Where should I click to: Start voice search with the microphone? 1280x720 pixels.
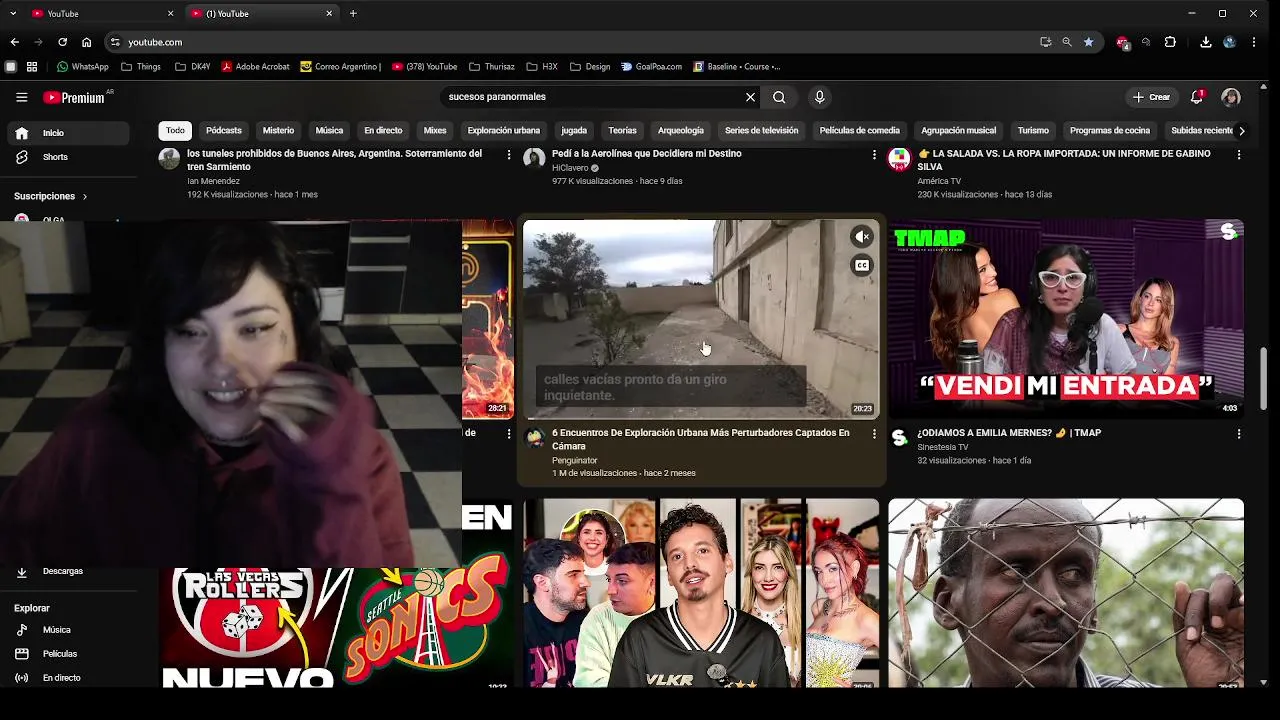tap(819, 97)
